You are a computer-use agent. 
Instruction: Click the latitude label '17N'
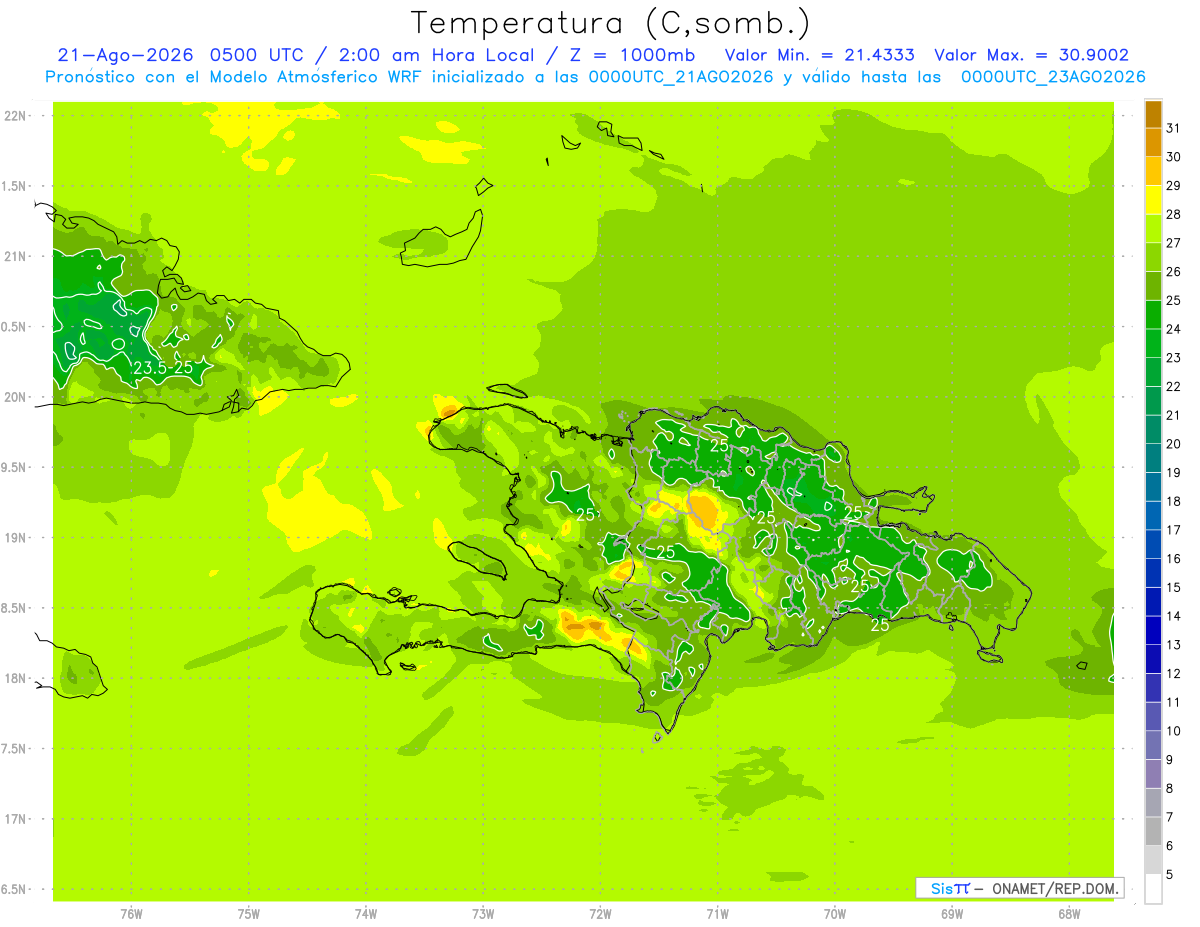(x=15, y=820)
